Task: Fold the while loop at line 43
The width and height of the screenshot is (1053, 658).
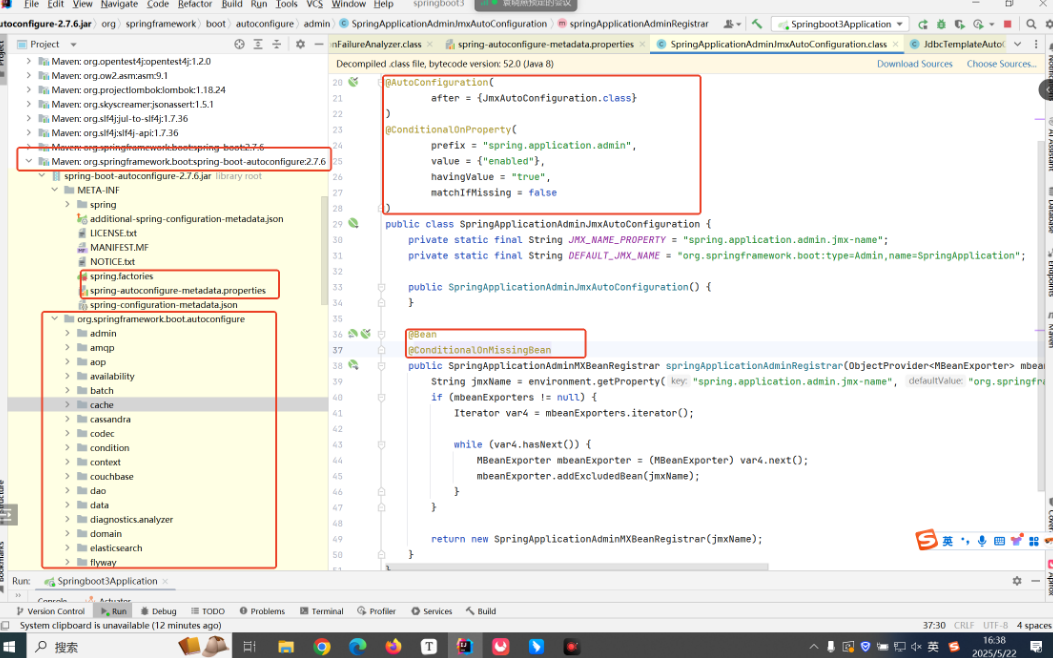Action: point(381,444)
